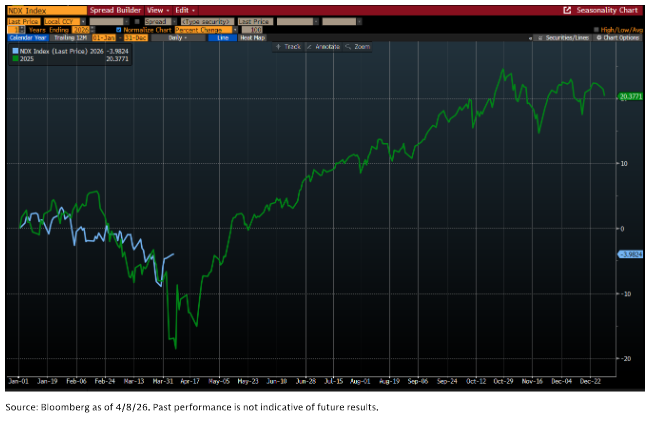
Task: Open the Securities/Lines panel
Action: tap(564, 37)
